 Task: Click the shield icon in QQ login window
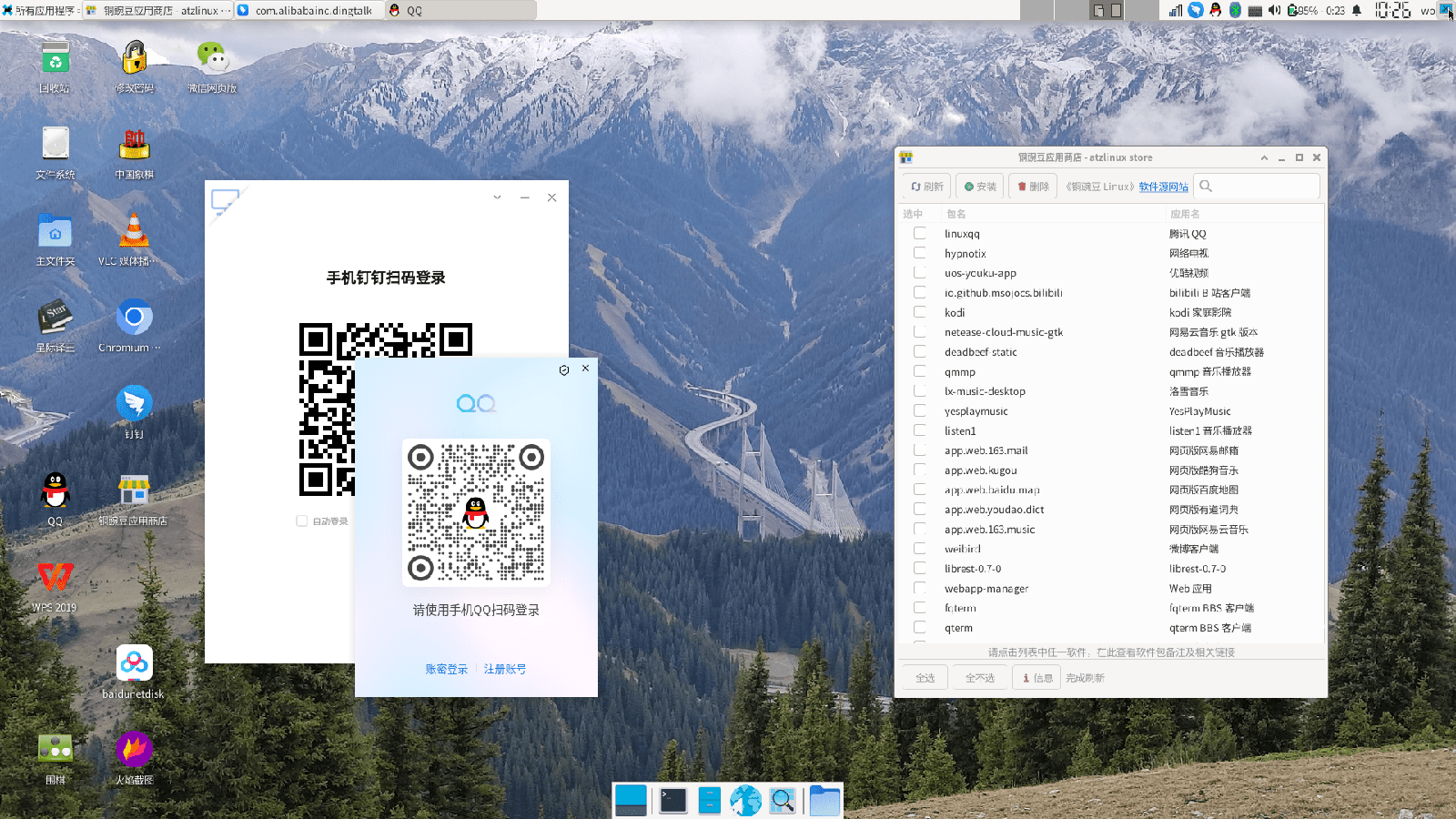pos(564,369)
